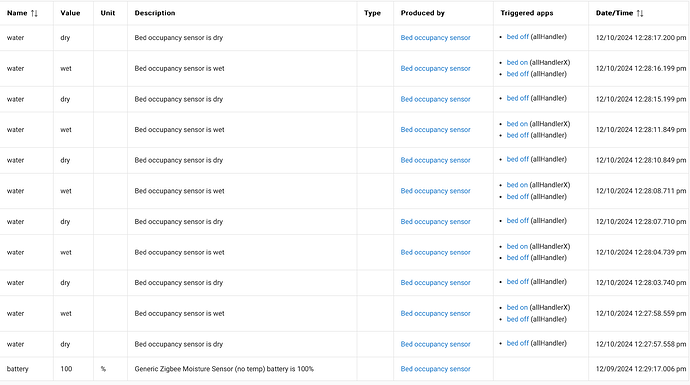The width and height of the screenshot is (690, 385).
Task: Click the Value column header
Action: pyautogui.click(x=70, y=13)
